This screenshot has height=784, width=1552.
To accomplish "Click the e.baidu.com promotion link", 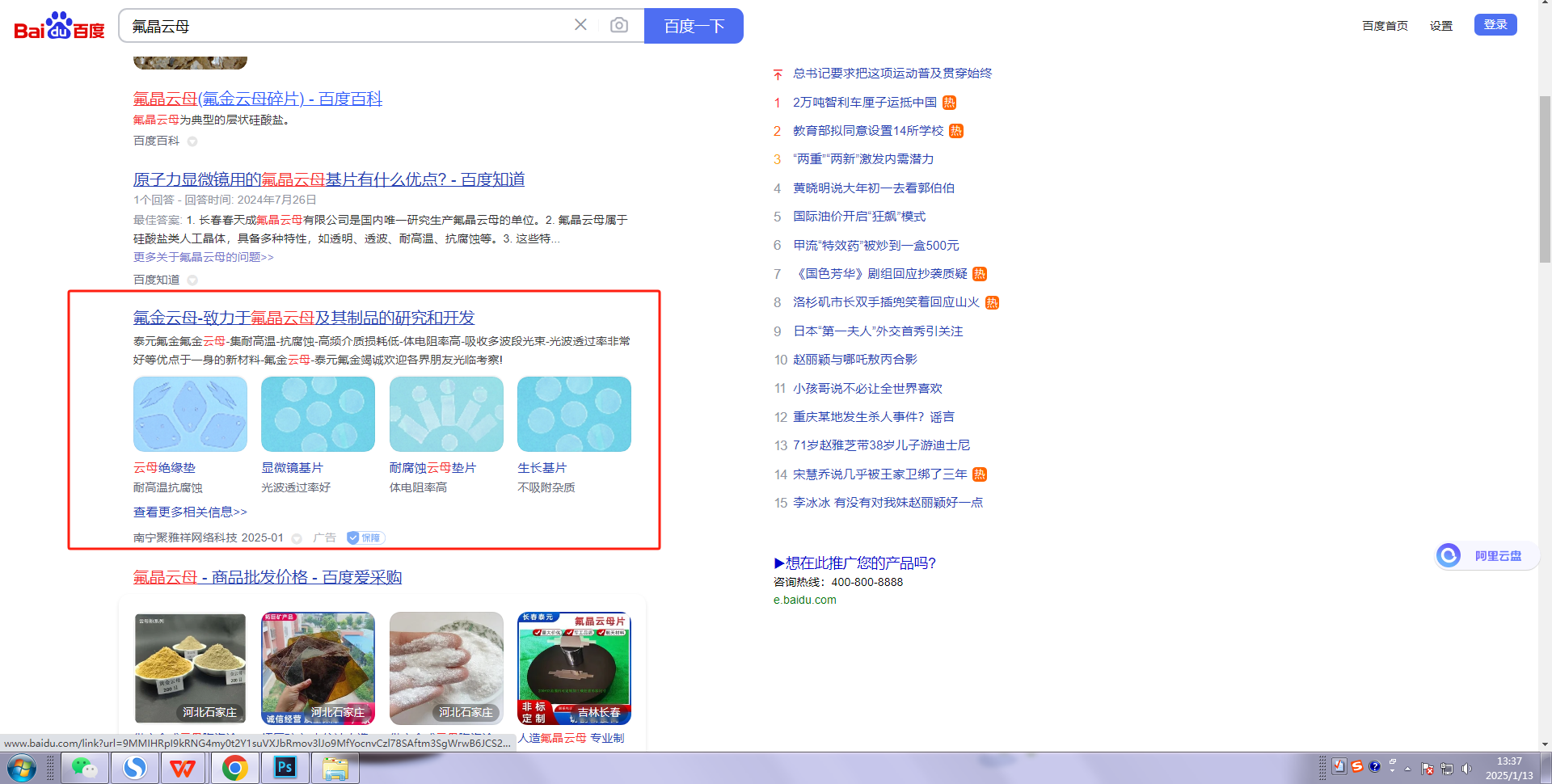I will (805, 600).
